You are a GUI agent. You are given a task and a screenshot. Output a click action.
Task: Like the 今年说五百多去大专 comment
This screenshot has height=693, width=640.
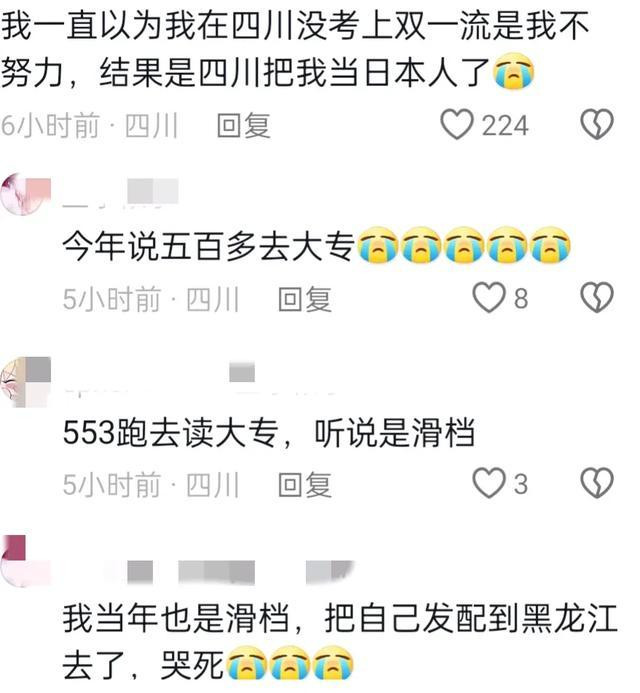[489, 297]
